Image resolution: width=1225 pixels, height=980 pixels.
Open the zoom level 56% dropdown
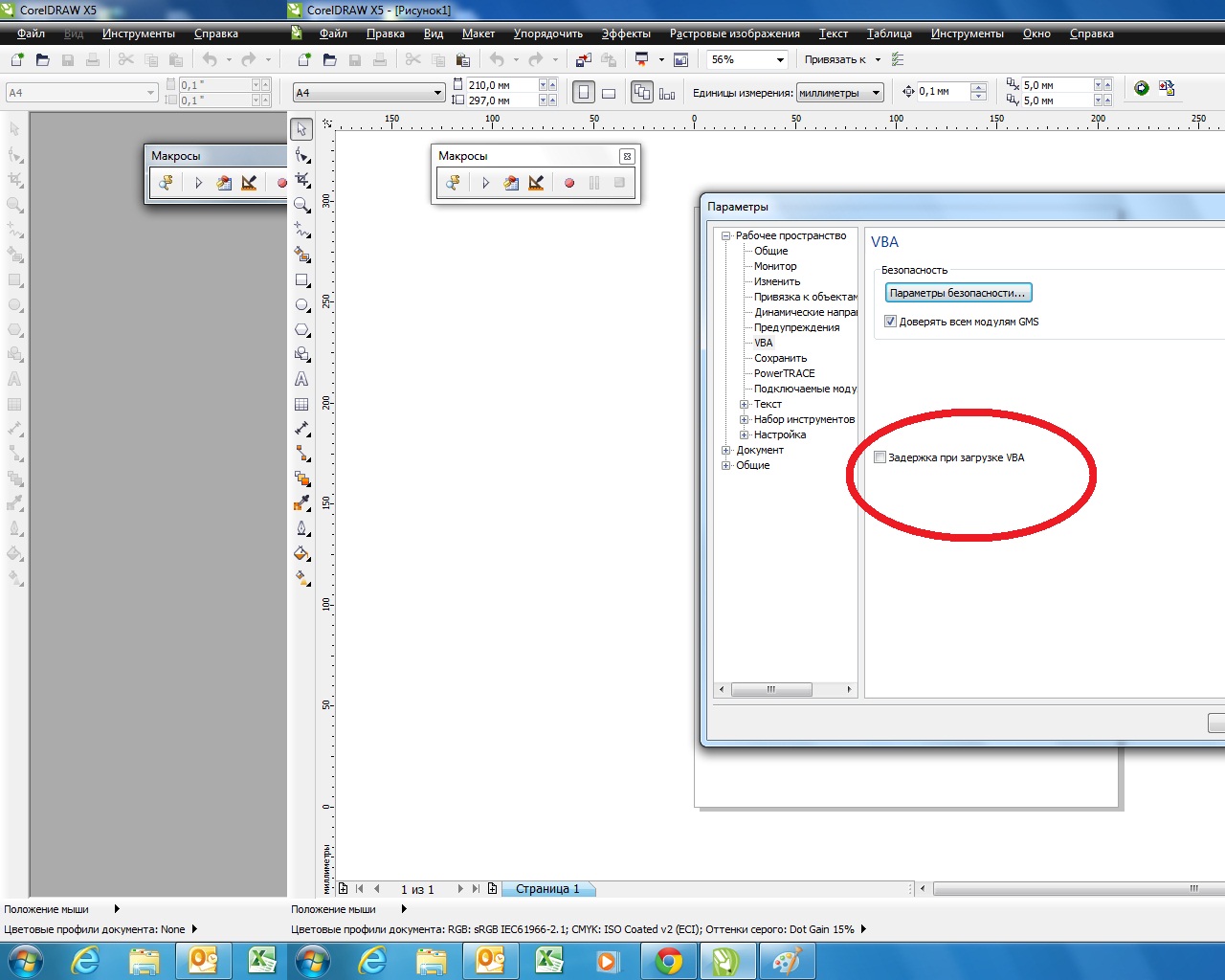coord(780,60)
